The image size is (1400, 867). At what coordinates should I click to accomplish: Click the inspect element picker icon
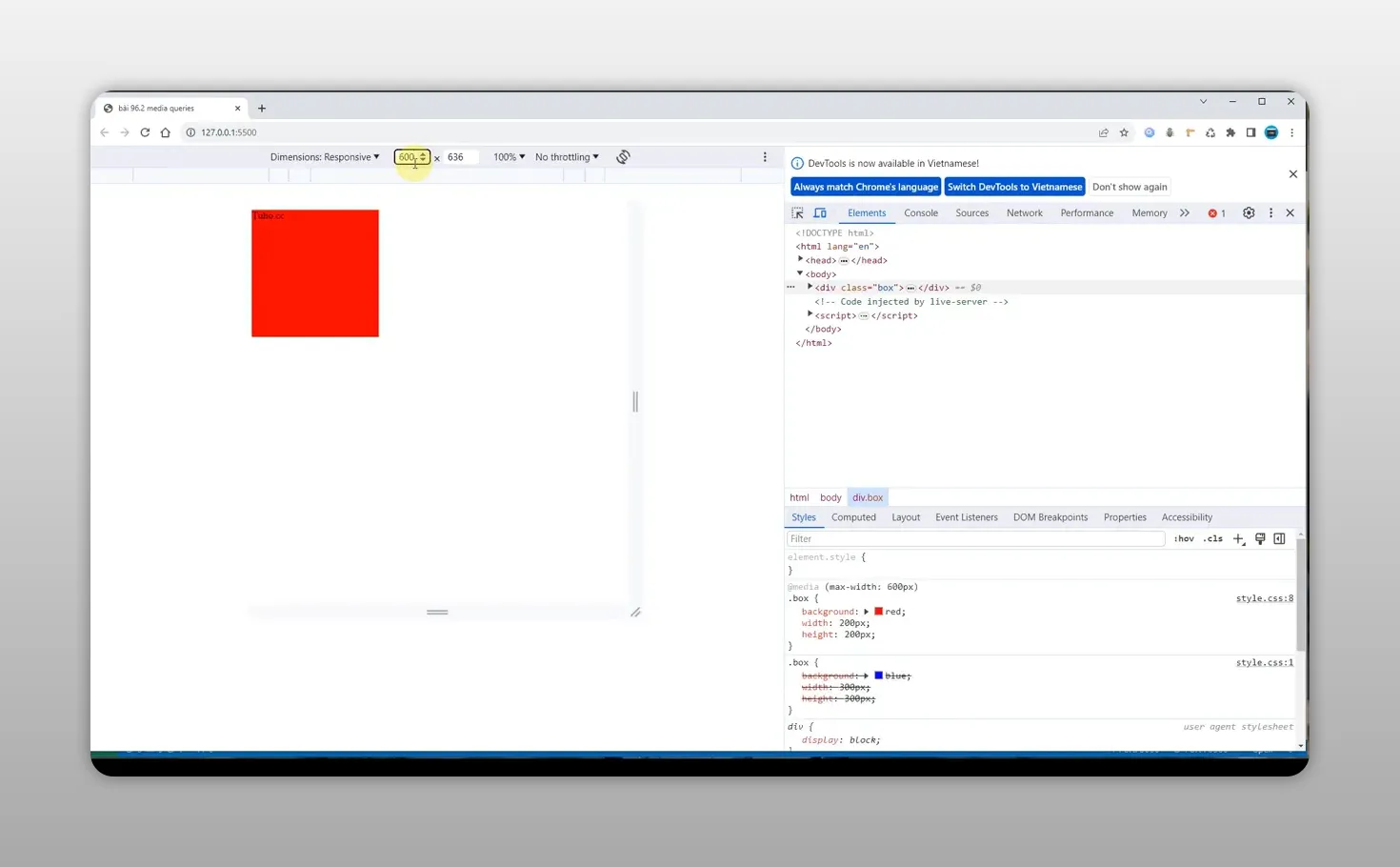[797, 213]
